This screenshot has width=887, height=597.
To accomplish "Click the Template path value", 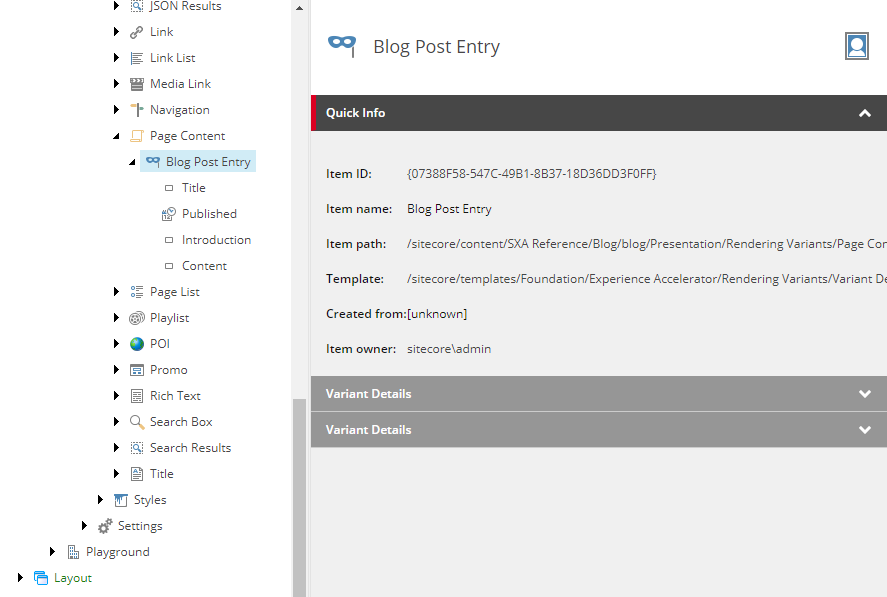I will (647, 279).
